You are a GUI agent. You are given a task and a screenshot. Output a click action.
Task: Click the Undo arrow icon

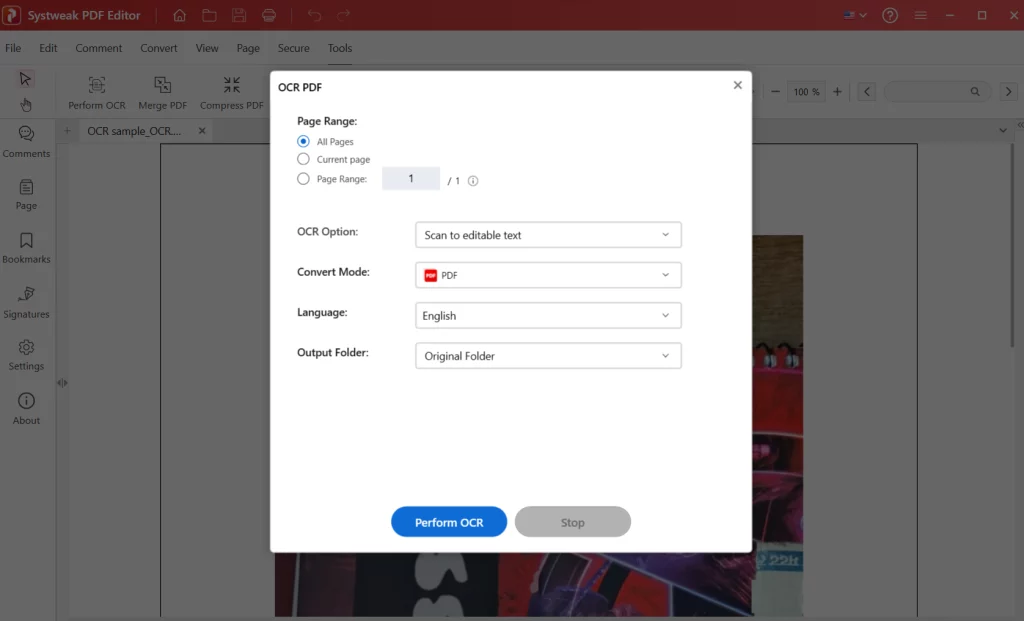(314, 15)
